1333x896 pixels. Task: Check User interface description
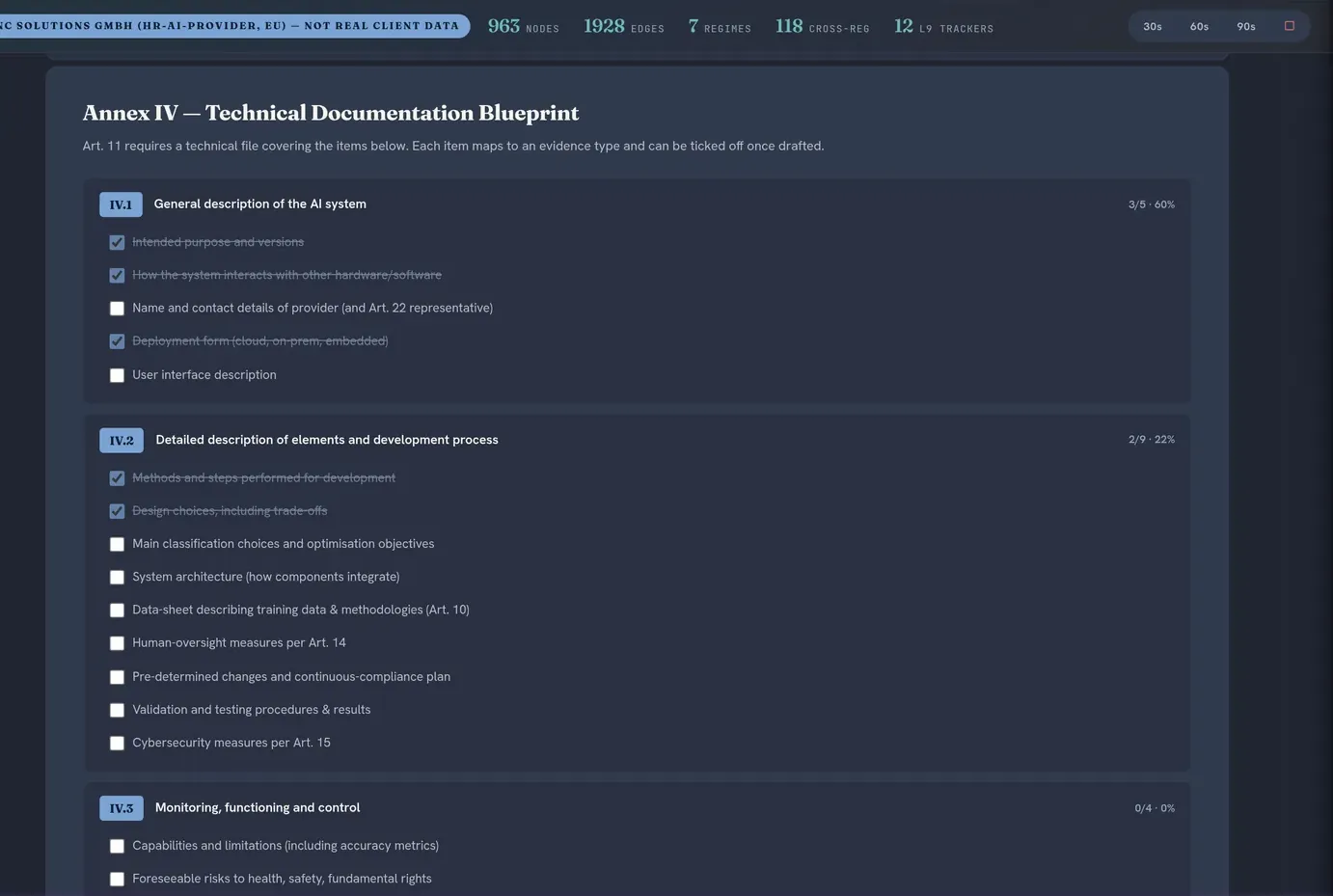pyautogui.click(x=117, y=375)
